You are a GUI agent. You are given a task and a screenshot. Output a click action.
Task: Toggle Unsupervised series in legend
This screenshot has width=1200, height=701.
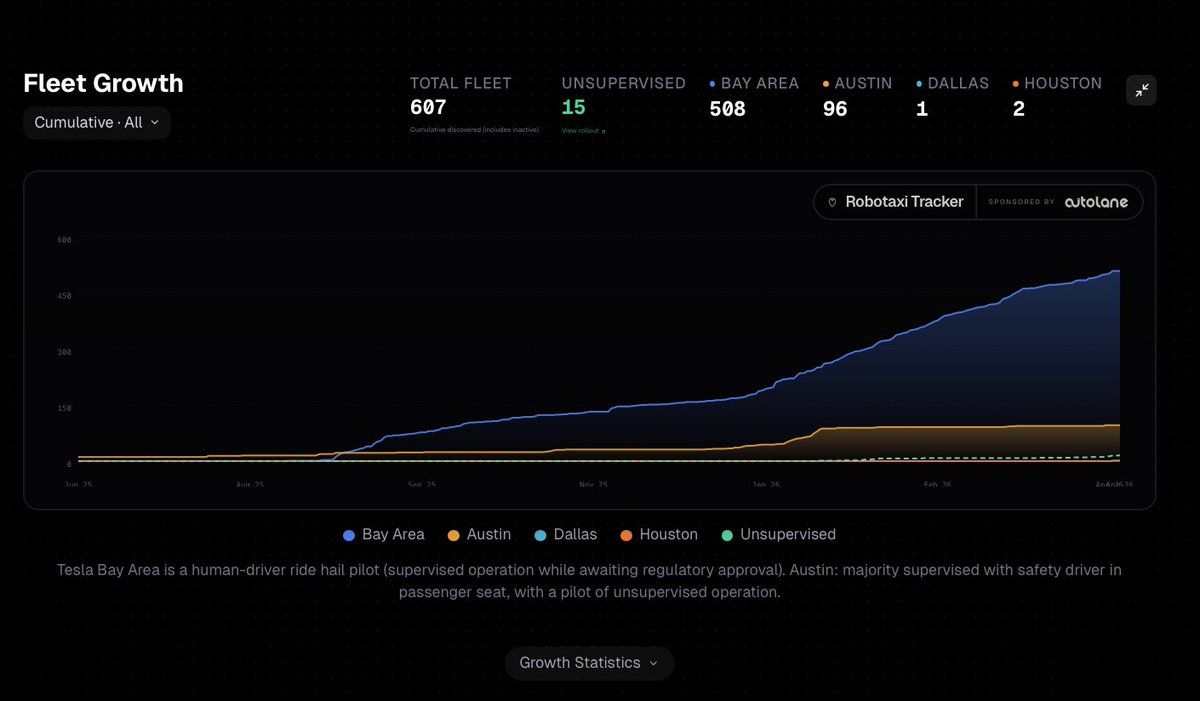[x=777, y=535]
